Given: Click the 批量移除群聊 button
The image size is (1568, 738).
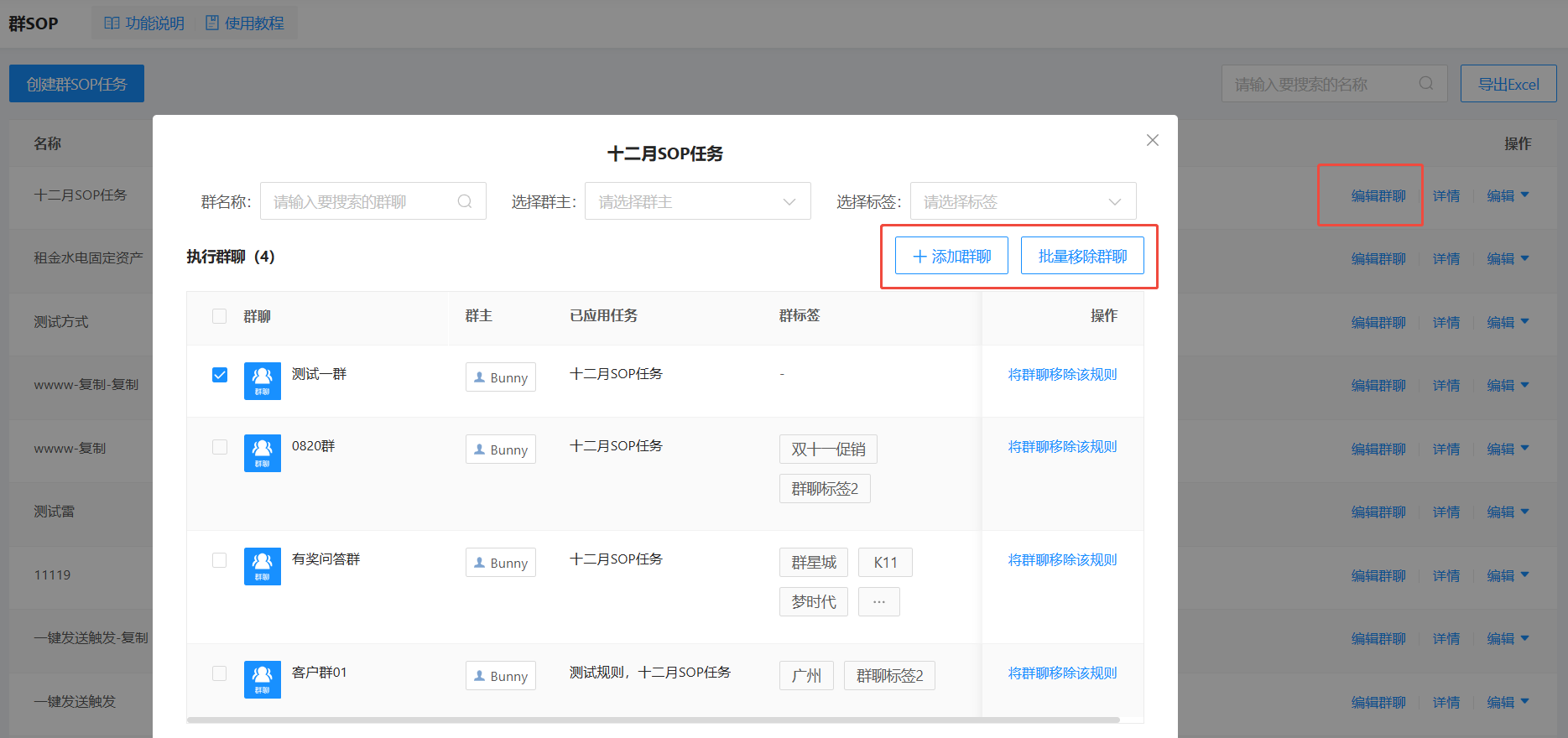Looking at the screenshot, I should (1081, 256).
